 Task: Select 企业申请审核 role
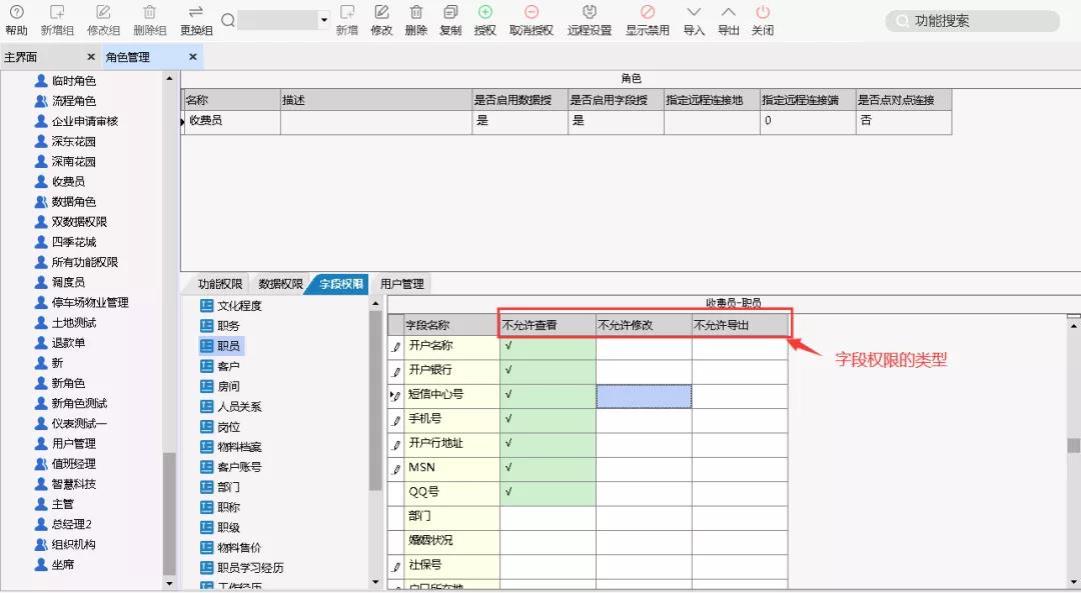pyautogui.click(x=85, y=121)
